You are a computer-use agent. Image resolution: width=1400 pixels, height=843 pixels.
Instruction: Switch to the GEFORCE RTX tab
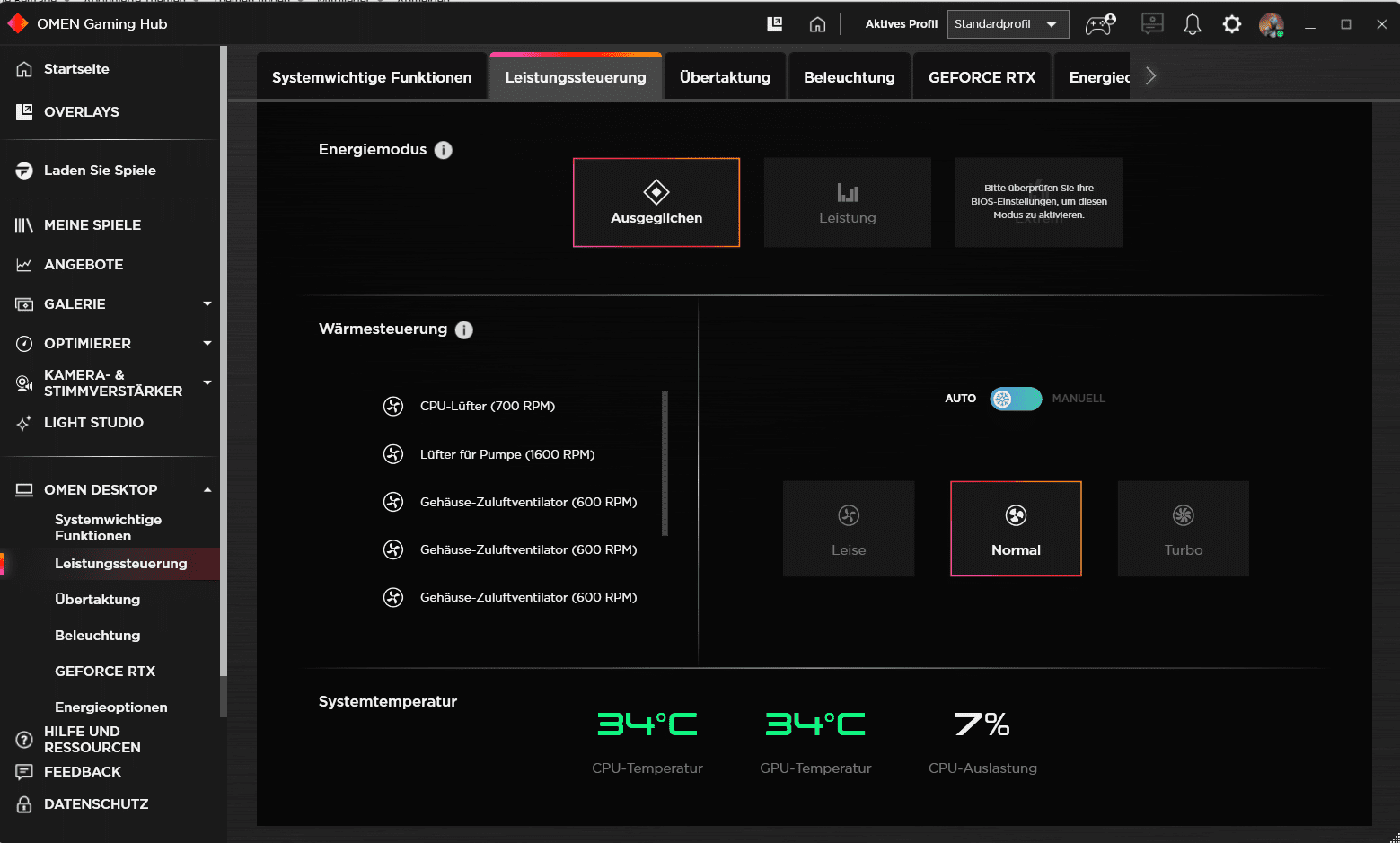tap(982, 77)
